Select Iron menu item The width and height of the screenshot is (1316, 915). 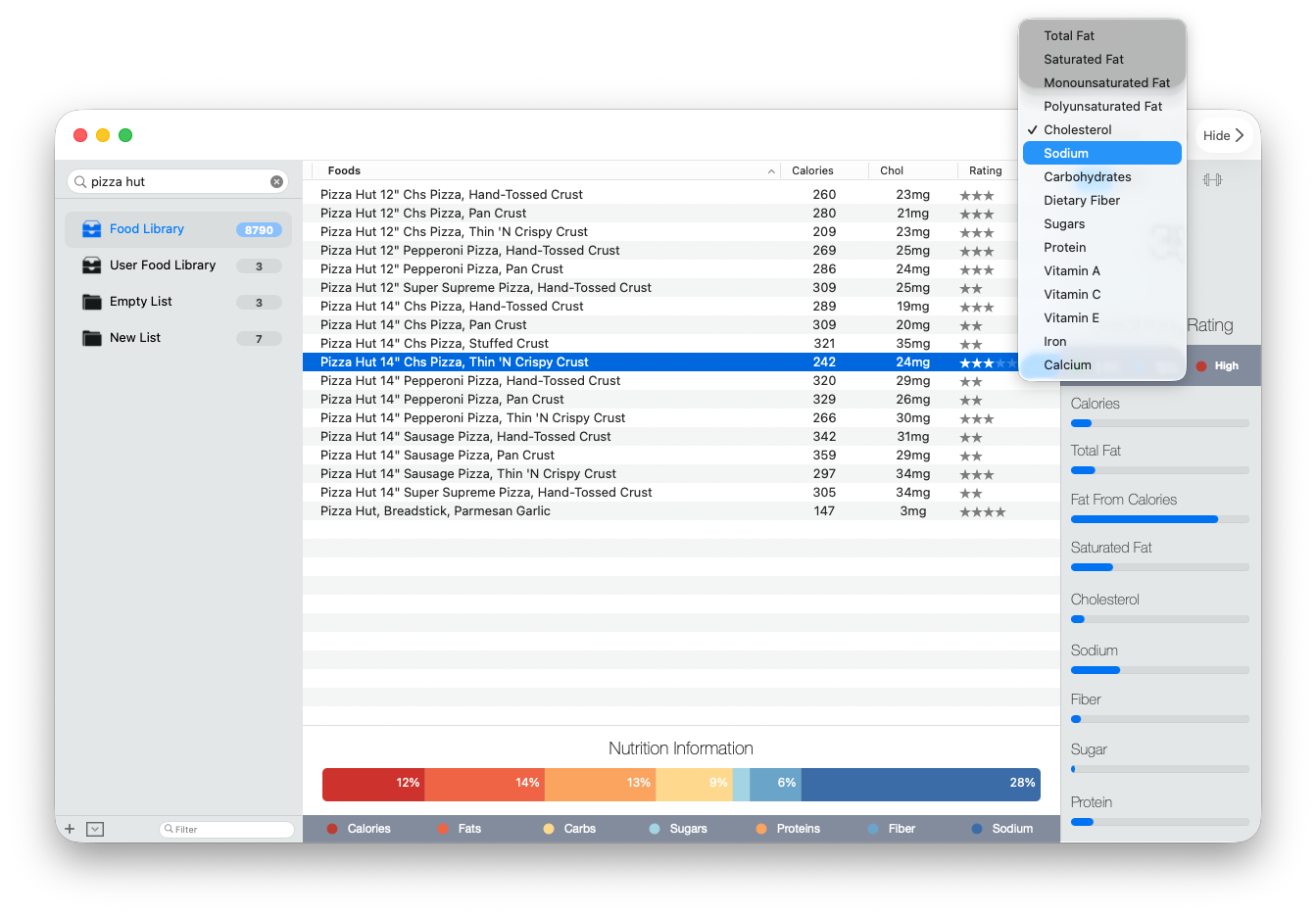(x=1102, y=341)
